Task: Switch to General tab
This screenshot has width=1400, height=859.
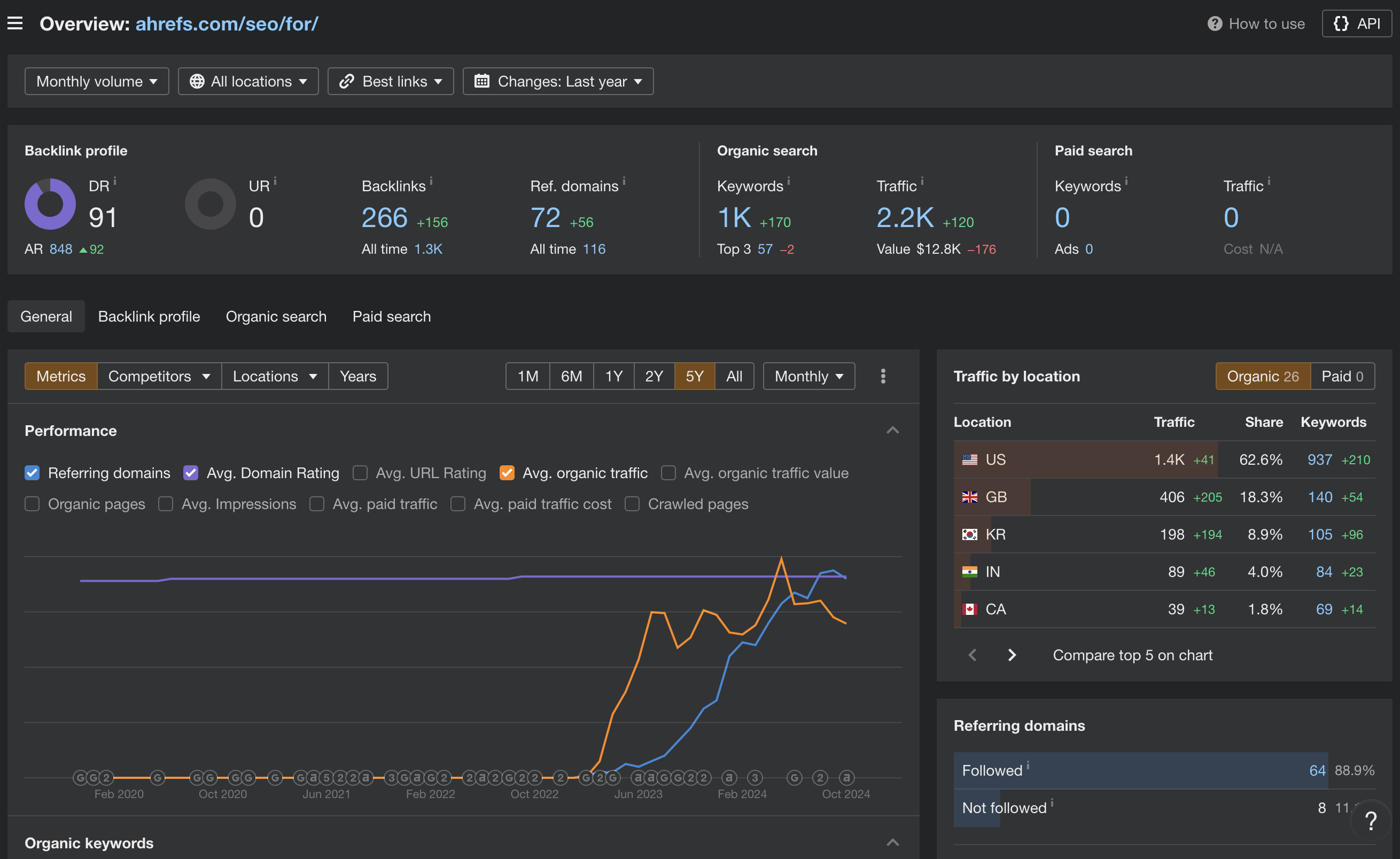Action: tap(46, 316)
